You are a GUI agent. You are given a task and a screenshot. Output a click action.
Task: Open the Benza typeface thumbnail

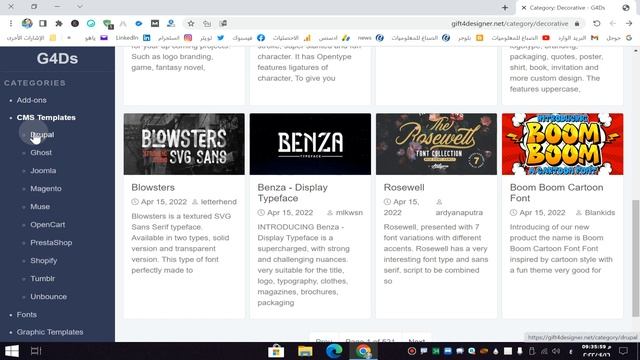(x=310, y=144)
